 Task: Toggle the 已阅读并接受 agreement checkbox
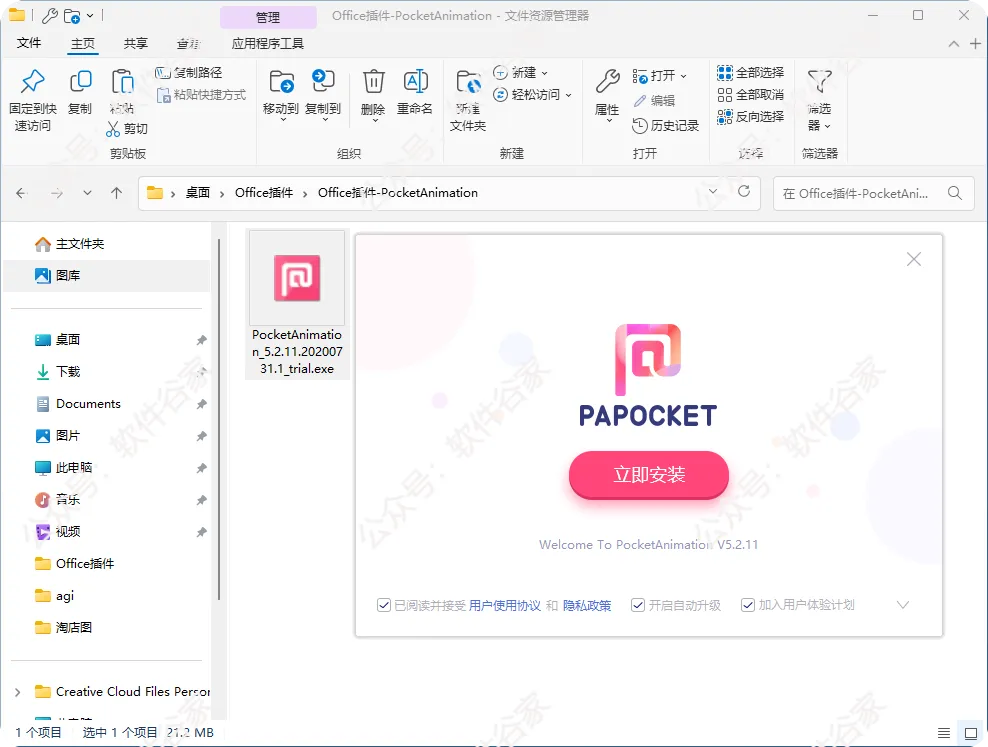click(384, 605)
